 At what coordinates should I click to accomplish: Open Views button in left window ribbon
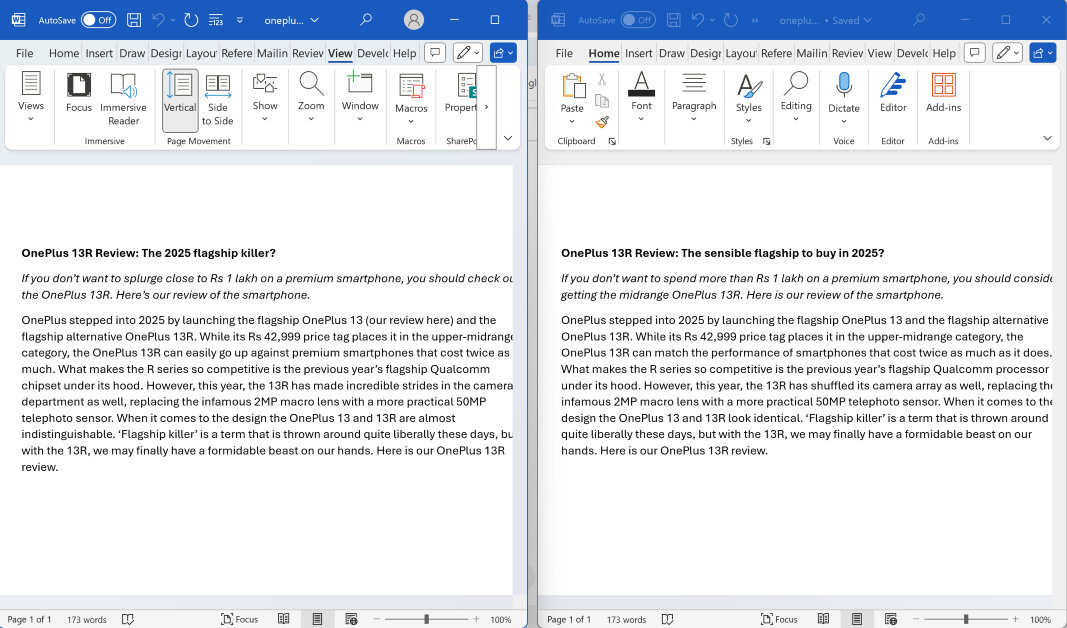31,97
